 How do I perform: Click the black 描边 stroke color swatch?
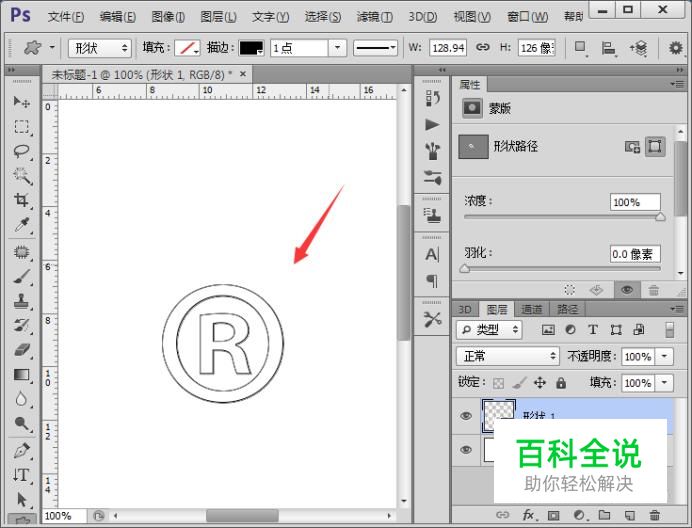[250, 48]
